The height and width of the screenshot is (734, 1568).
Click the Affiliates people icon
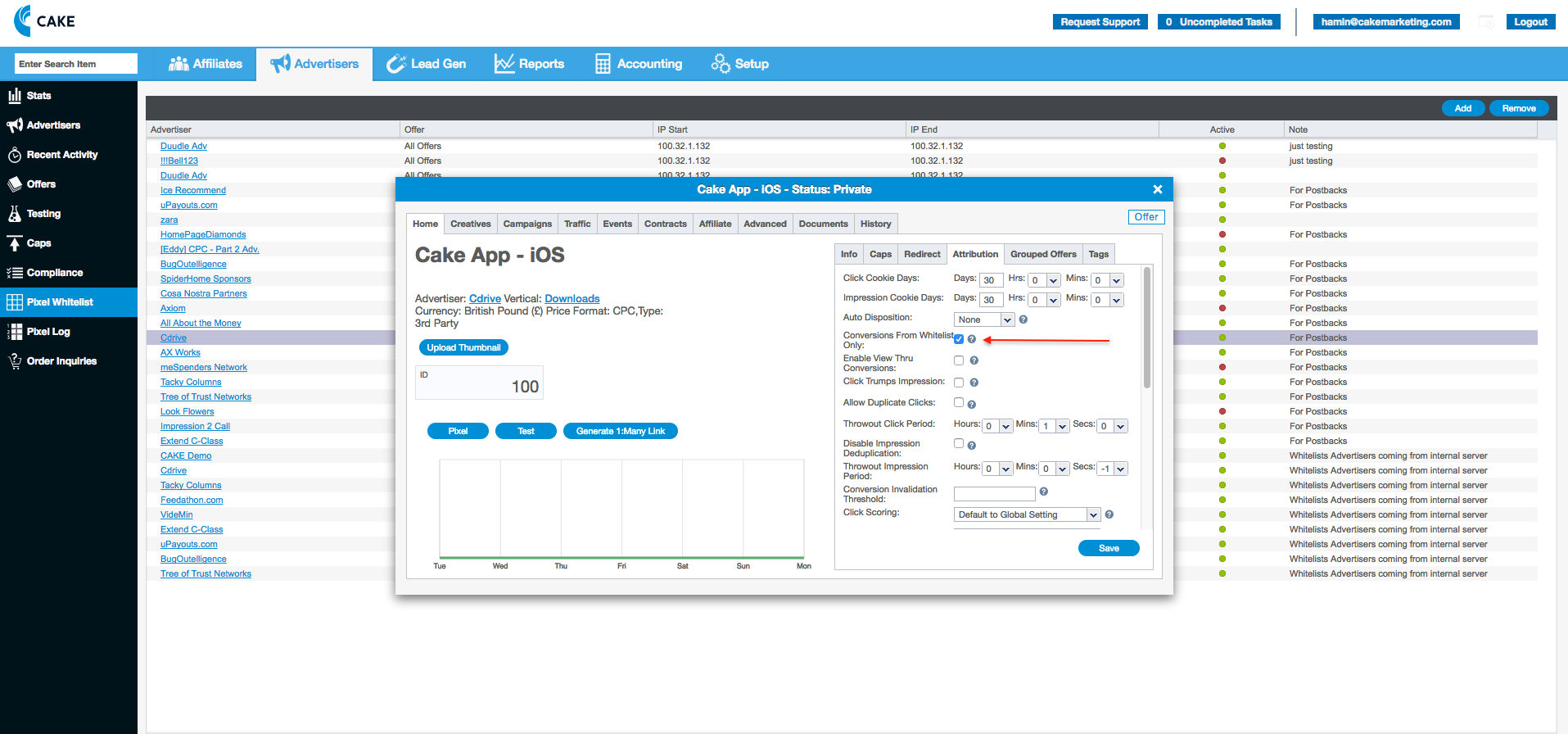(x=178, y=64)
